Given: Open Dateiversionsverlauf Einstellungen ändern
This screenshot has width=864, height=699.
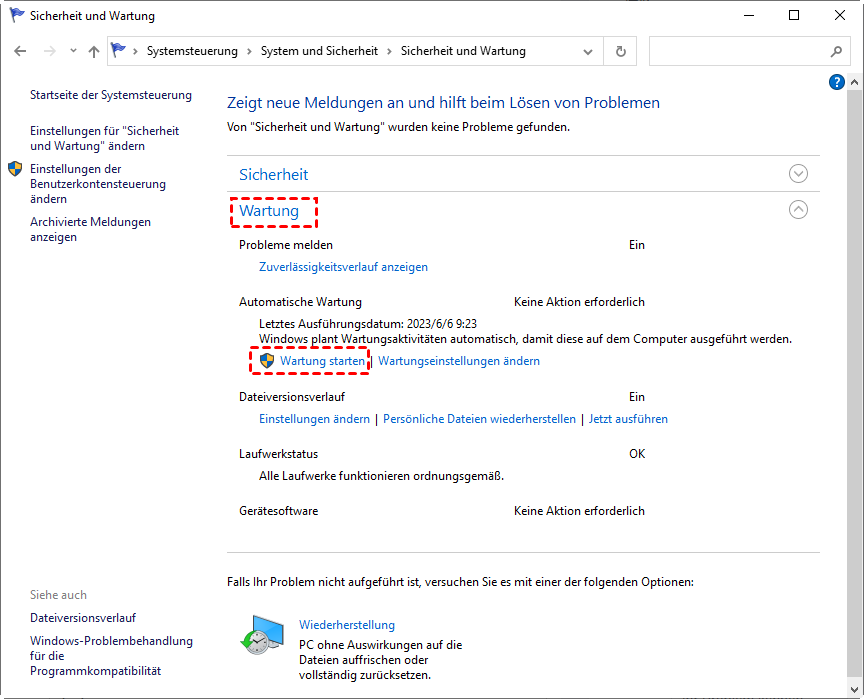Looking at the screenshot, I should tap(314, 419).
